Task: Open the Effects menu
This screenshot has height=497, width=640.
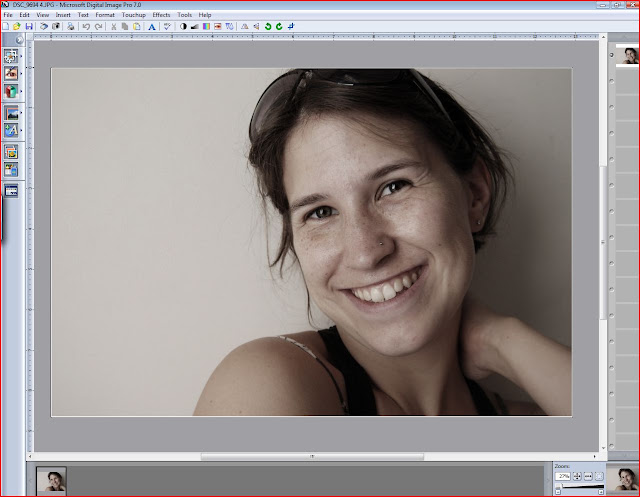Action: click(x=161, y=15)
